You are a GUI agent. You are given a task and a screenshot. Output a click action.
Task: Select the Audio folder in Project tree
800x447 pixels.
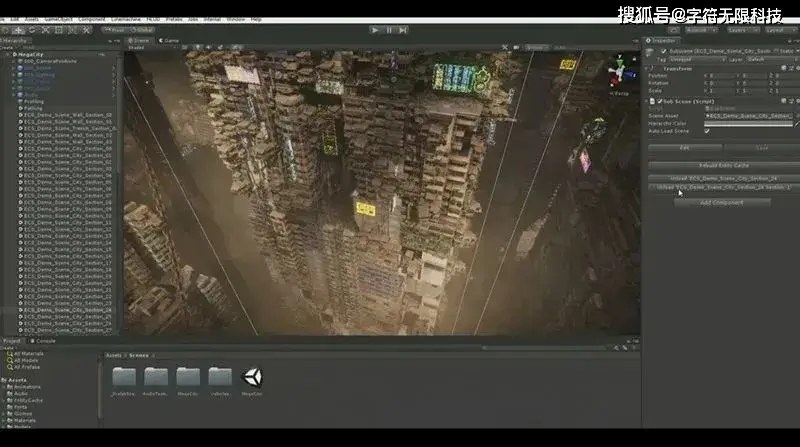[x=18, y=393]
